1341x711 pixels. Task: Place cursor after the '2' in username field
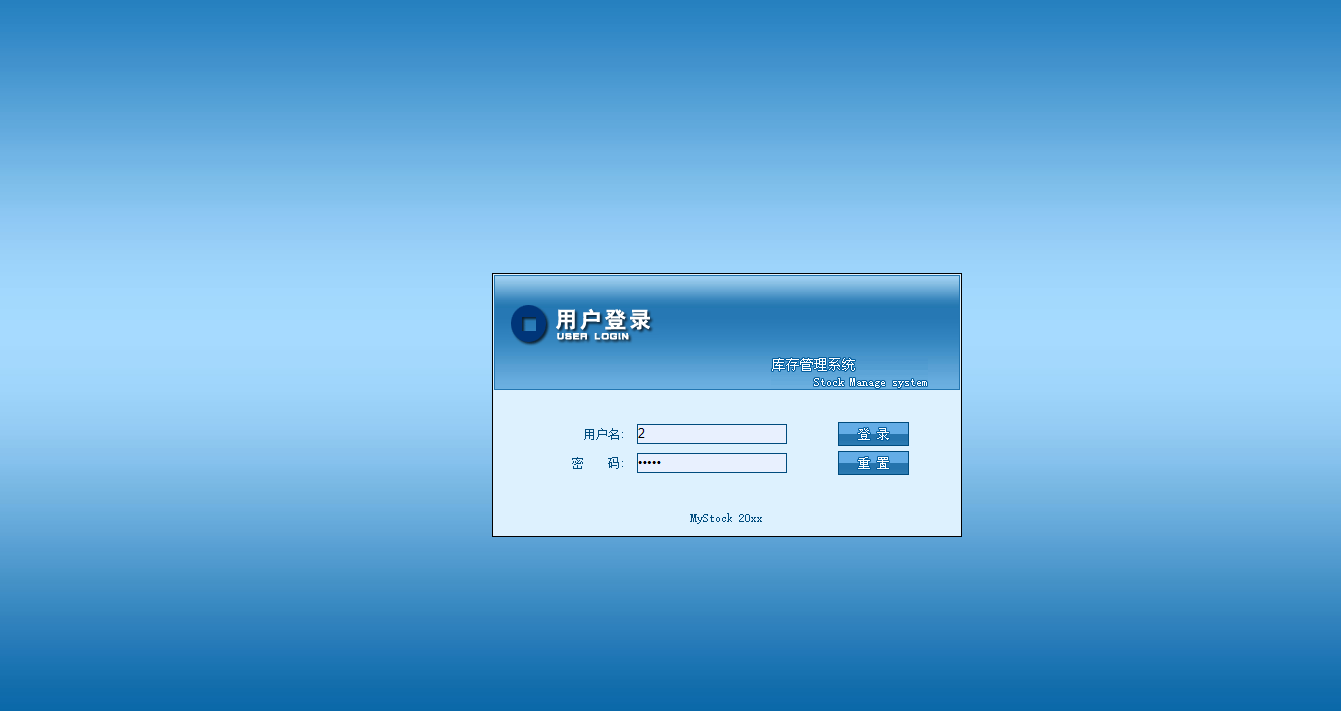[647, 433]
